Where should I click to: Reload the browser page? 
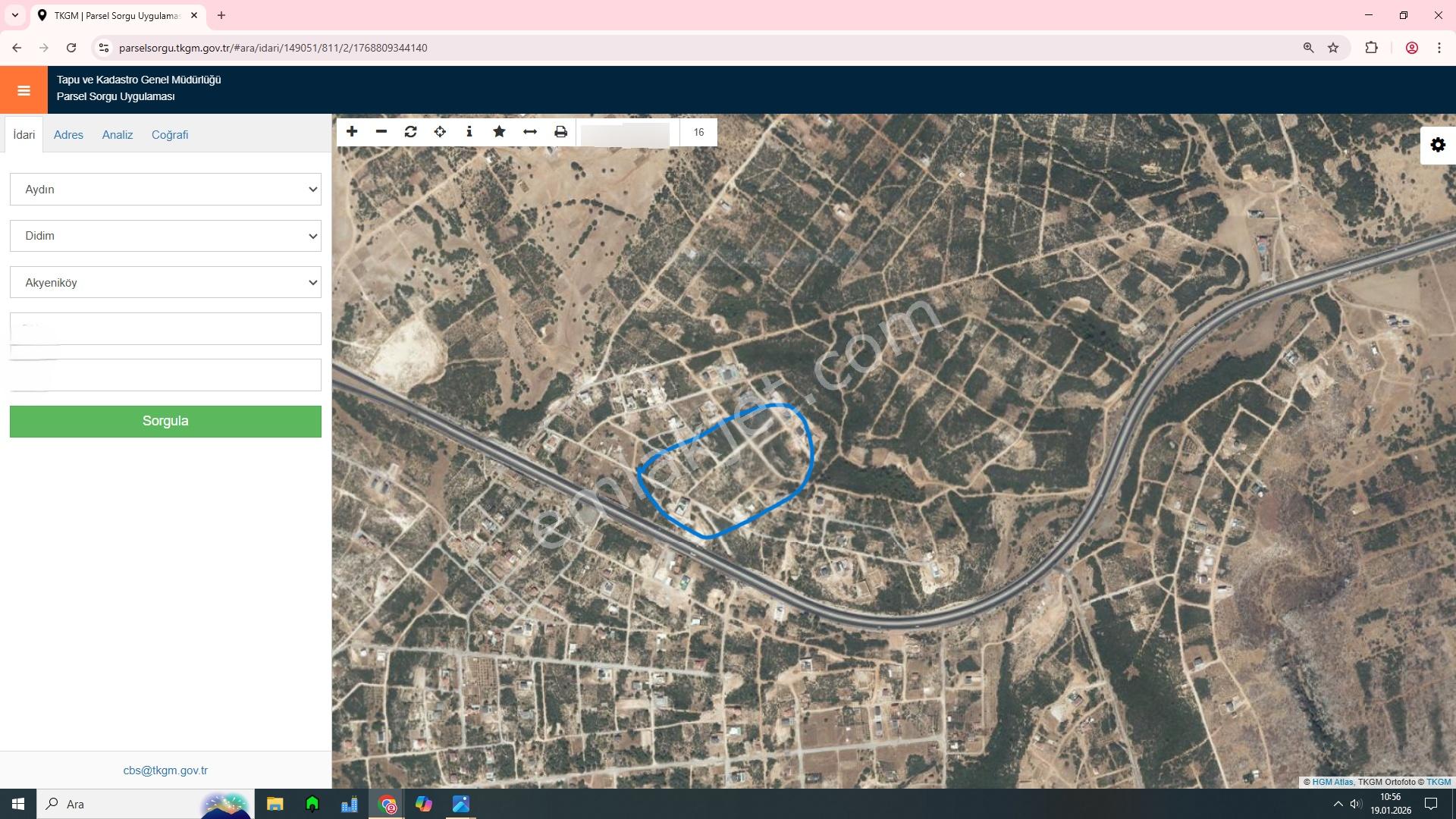(x=71, y=48)
